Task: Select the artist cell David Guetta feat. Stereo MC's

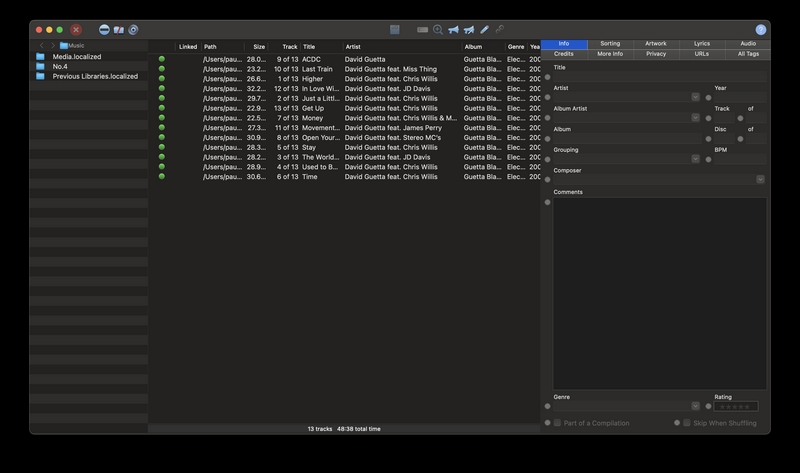Action: [x=392, y=137]
